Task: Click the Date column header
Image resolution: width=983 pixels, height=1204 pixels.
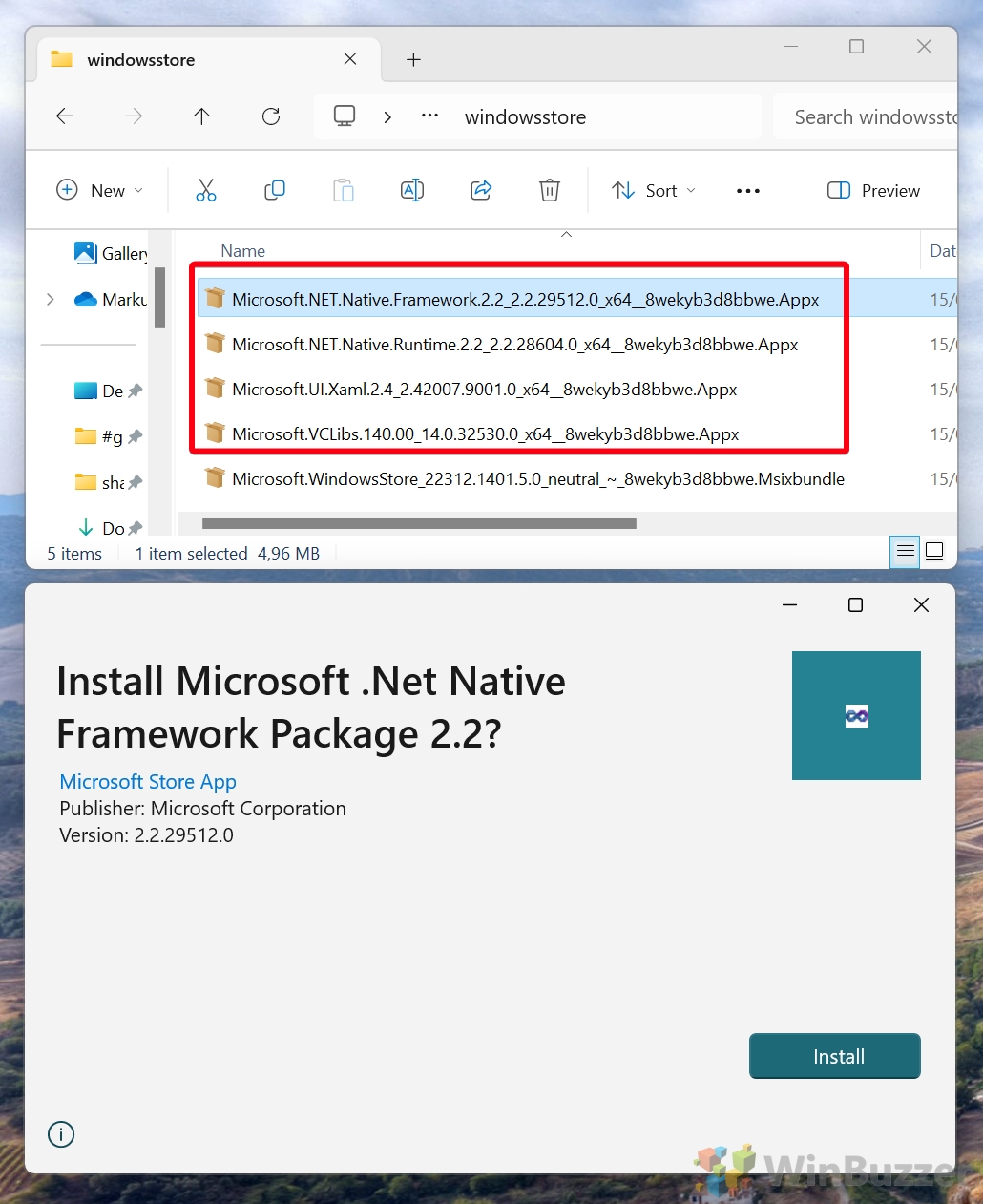Action: 943,251
